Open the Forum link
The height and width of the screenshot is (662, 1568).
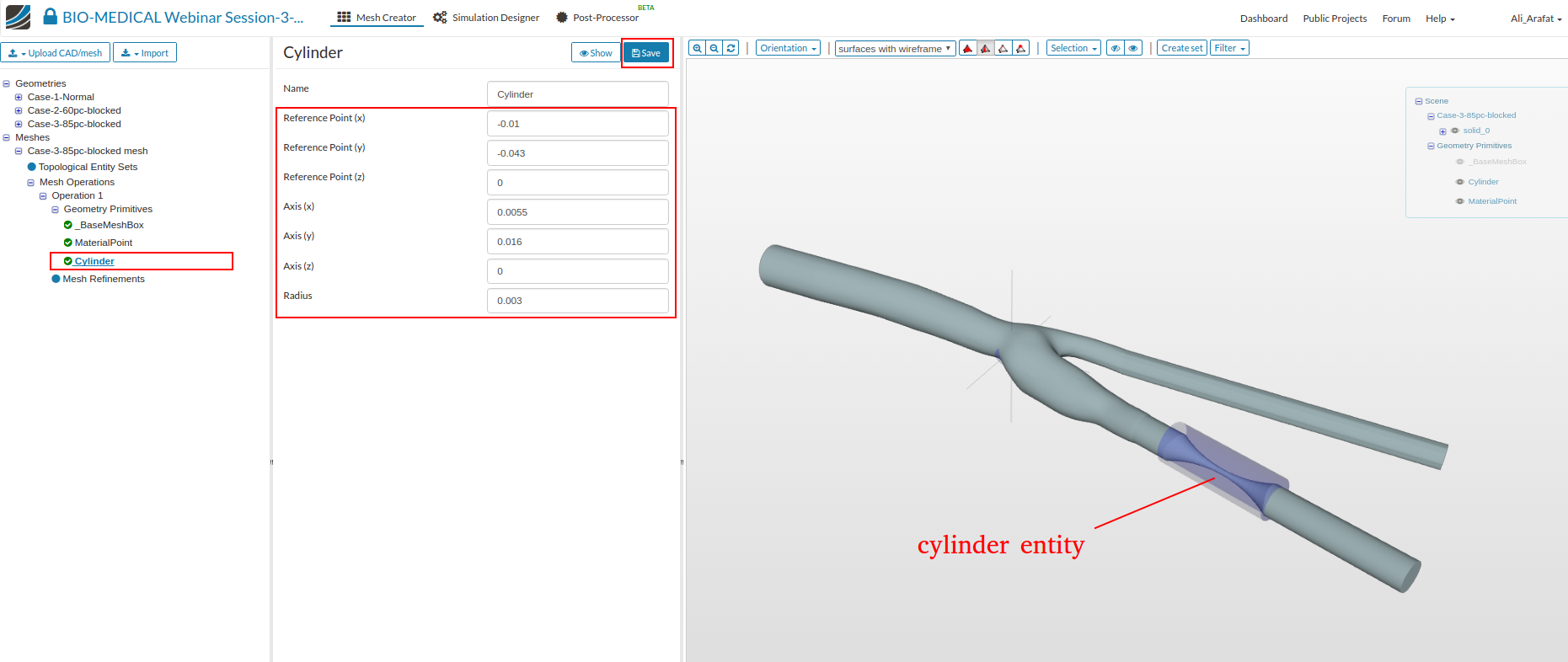pos(1396,19)
